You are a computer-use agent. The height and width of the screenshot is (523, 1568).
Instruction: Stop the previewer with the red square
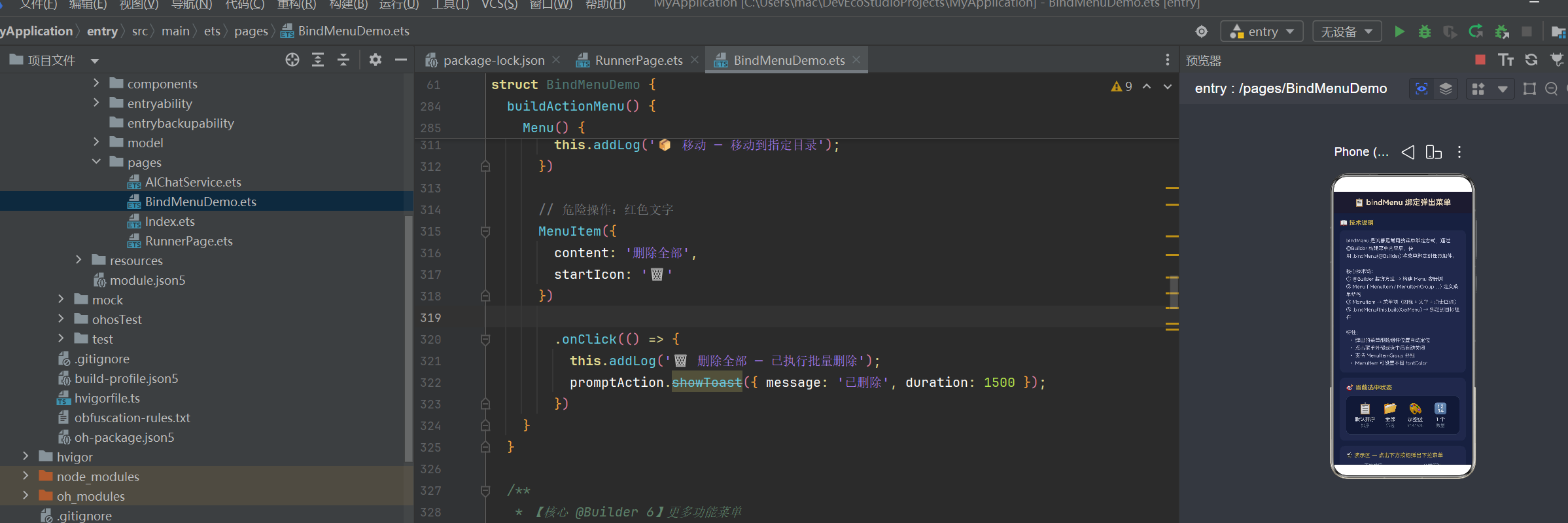tap(1480, 60)
